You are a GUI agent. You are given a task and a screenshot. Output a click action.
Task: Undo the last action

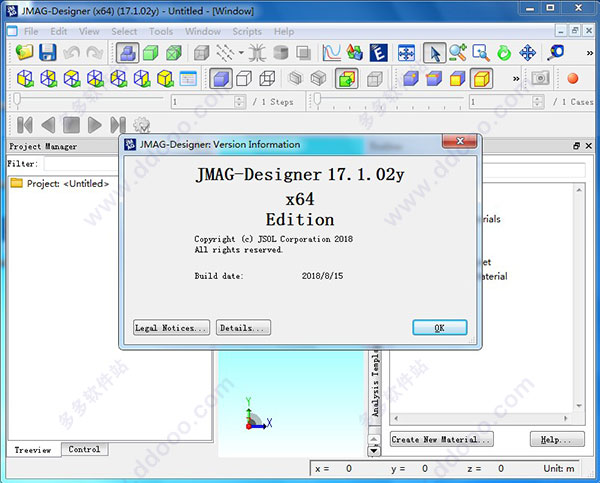(72, 53)
